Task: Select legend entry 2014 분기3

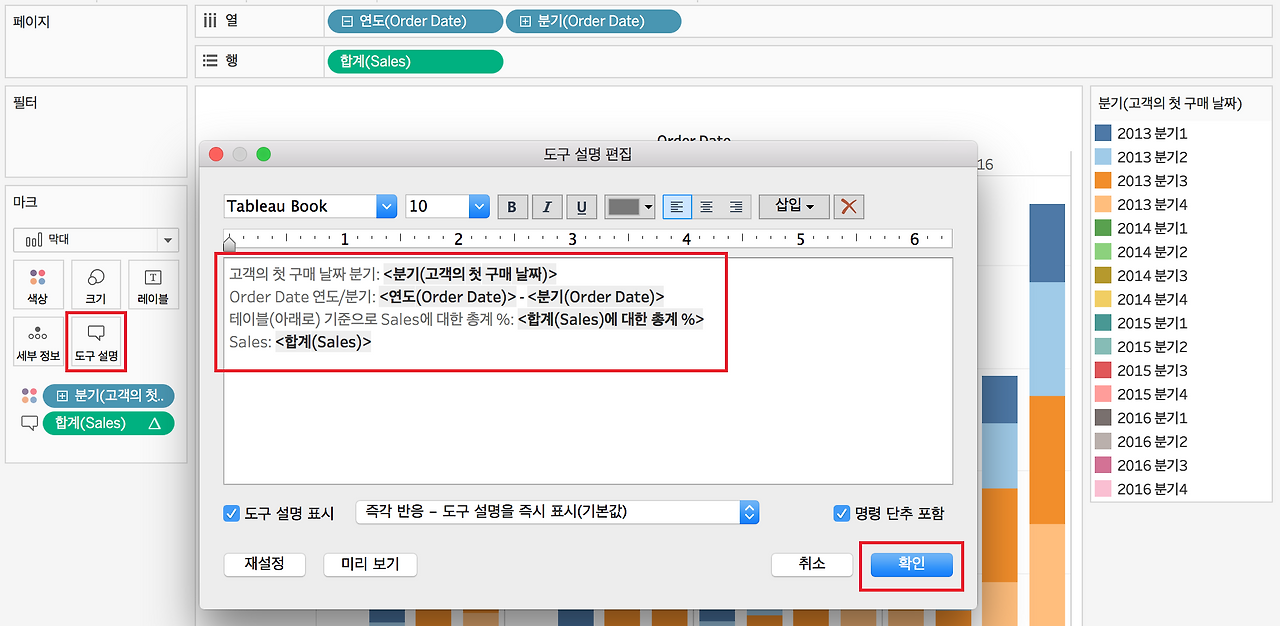Action: [1152, 276]
